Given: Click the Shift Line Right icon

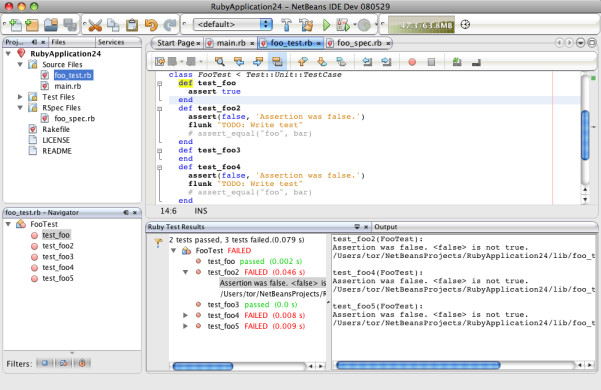Looking at the screenshot, I should coord(386,62).
